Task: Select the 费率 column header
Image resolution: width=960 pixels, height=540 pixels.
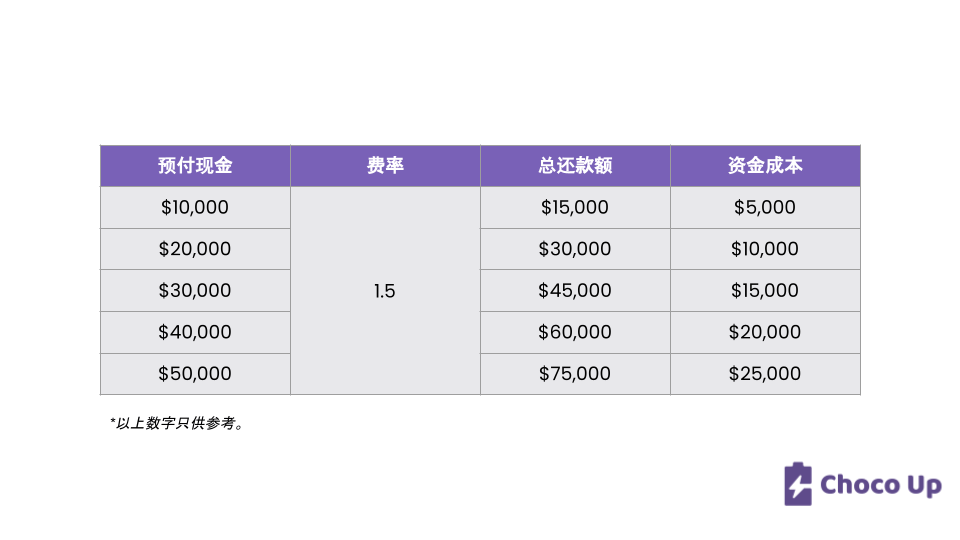Action: point(385,166)
